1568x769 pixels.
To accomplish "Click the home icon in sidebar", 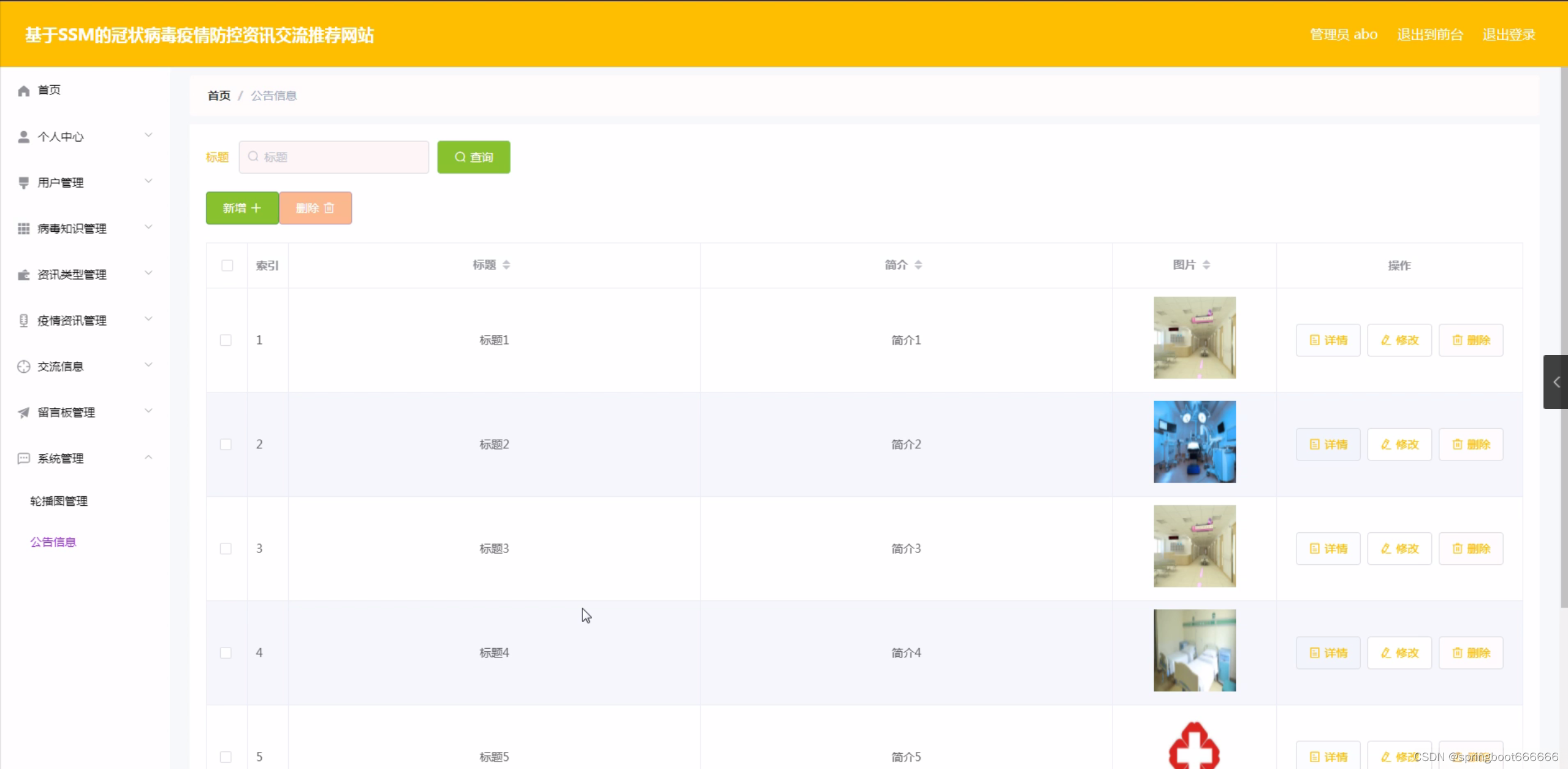I will click(x=23, y=91).
